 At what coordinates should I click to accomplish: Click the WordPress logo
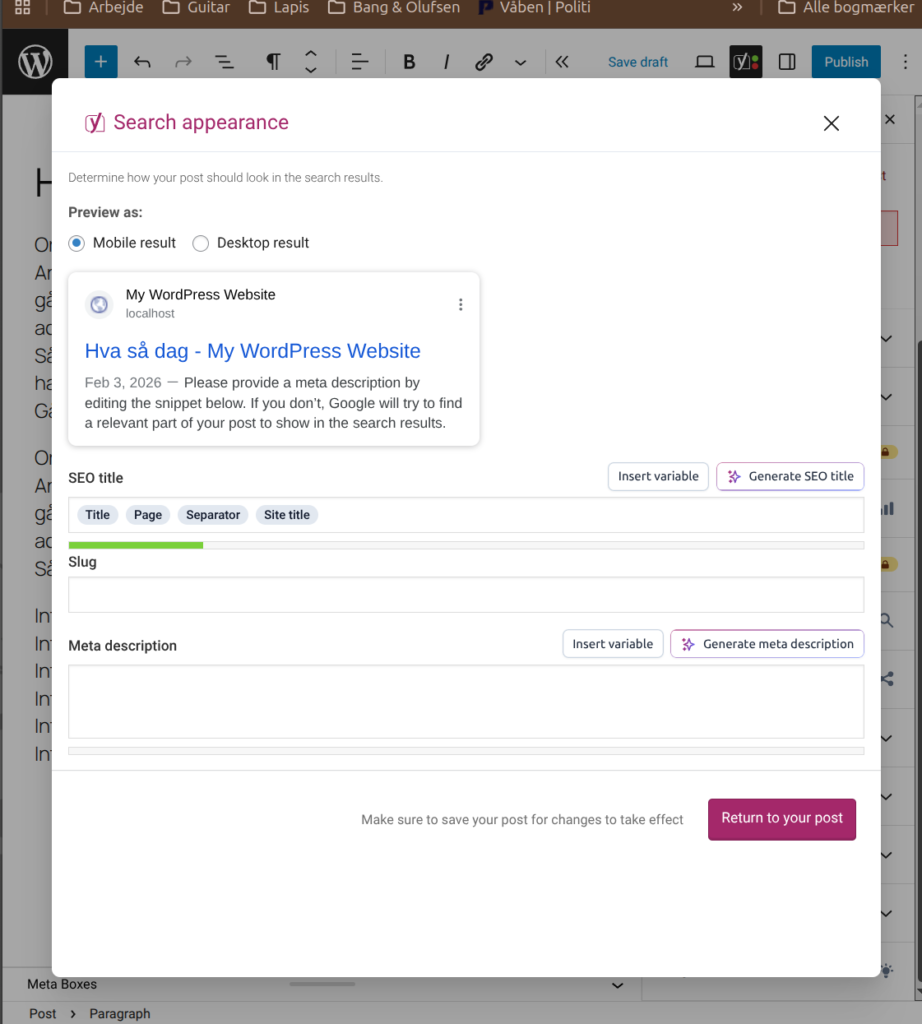click(x=35, y=62)
